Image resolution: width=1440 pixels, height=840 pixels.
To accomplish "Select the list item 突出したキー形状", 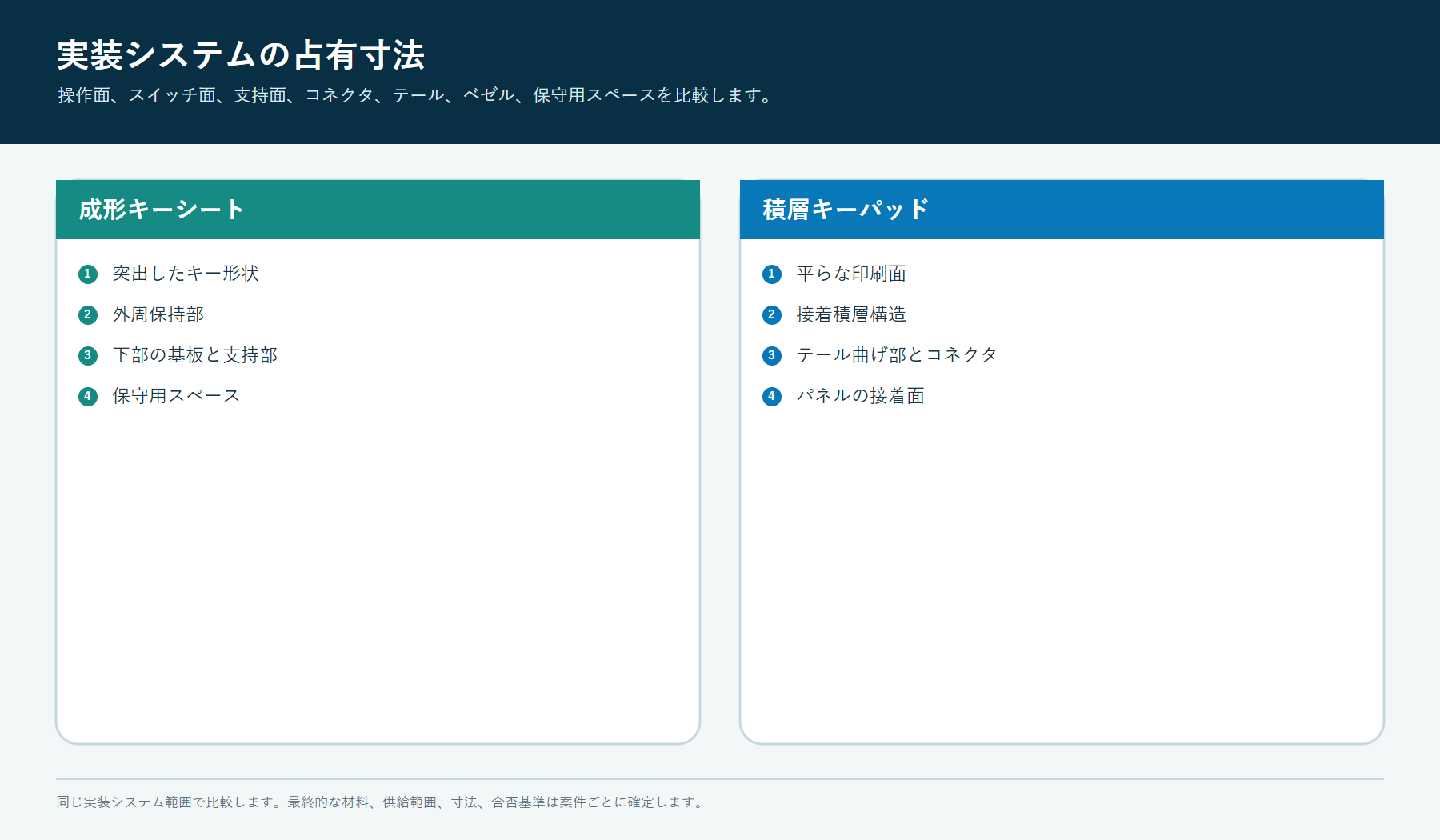I will point(186,274).
